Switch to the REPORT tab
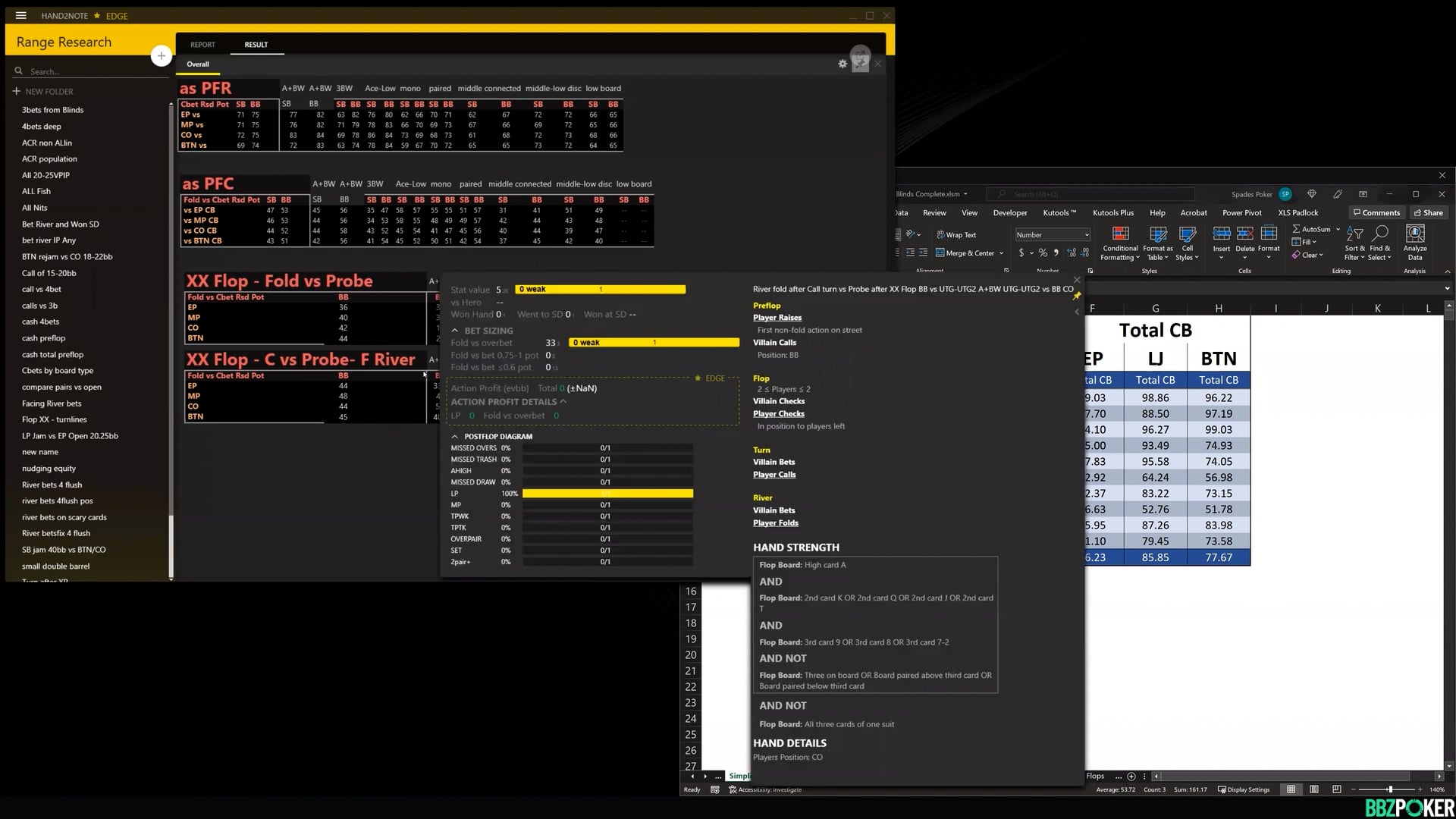Viewport: 1456px width, 819px height. tap(202, 45)
